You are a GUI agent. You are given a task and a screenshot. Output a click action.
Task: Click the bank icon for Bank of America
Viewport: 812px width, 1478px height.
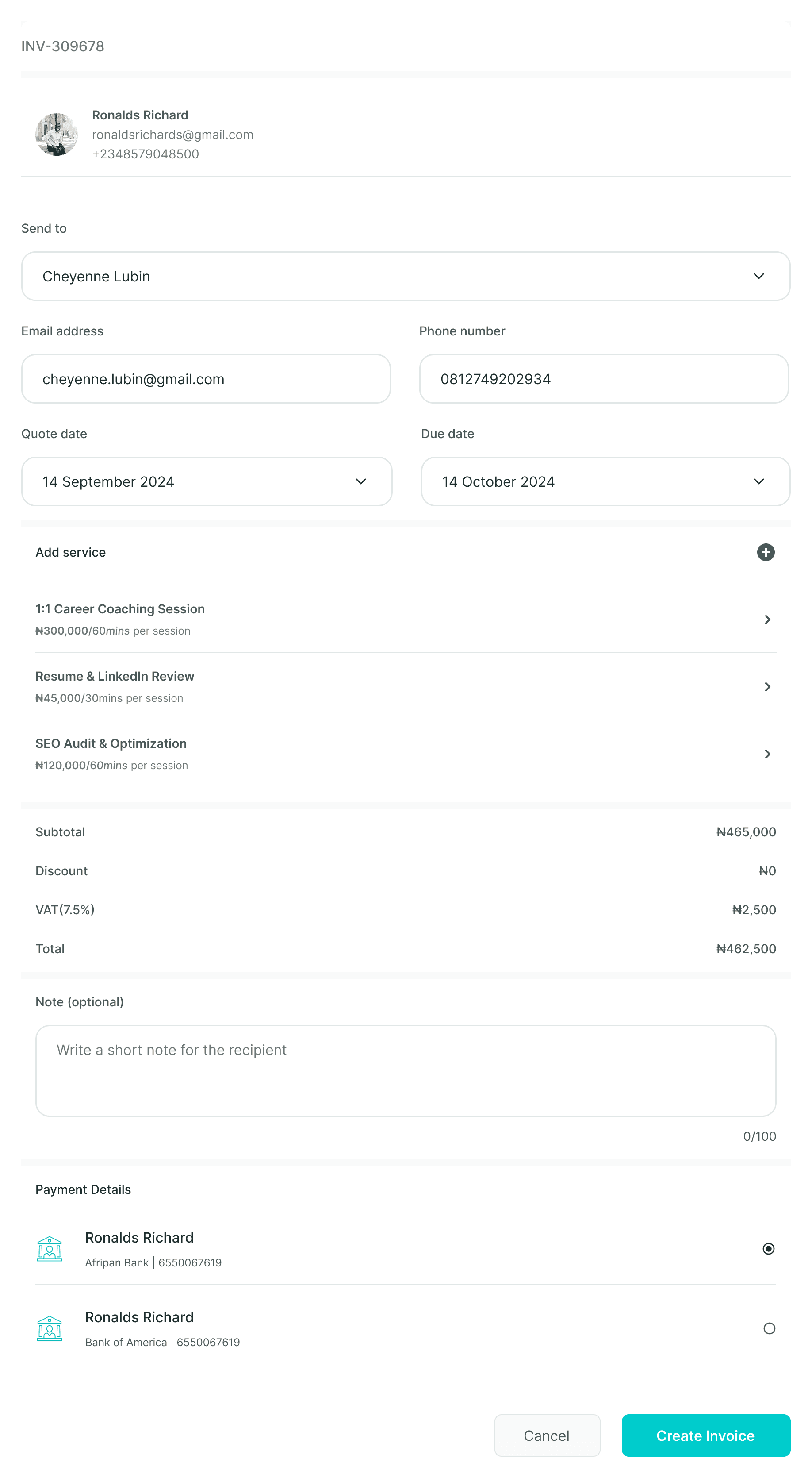50,1328
